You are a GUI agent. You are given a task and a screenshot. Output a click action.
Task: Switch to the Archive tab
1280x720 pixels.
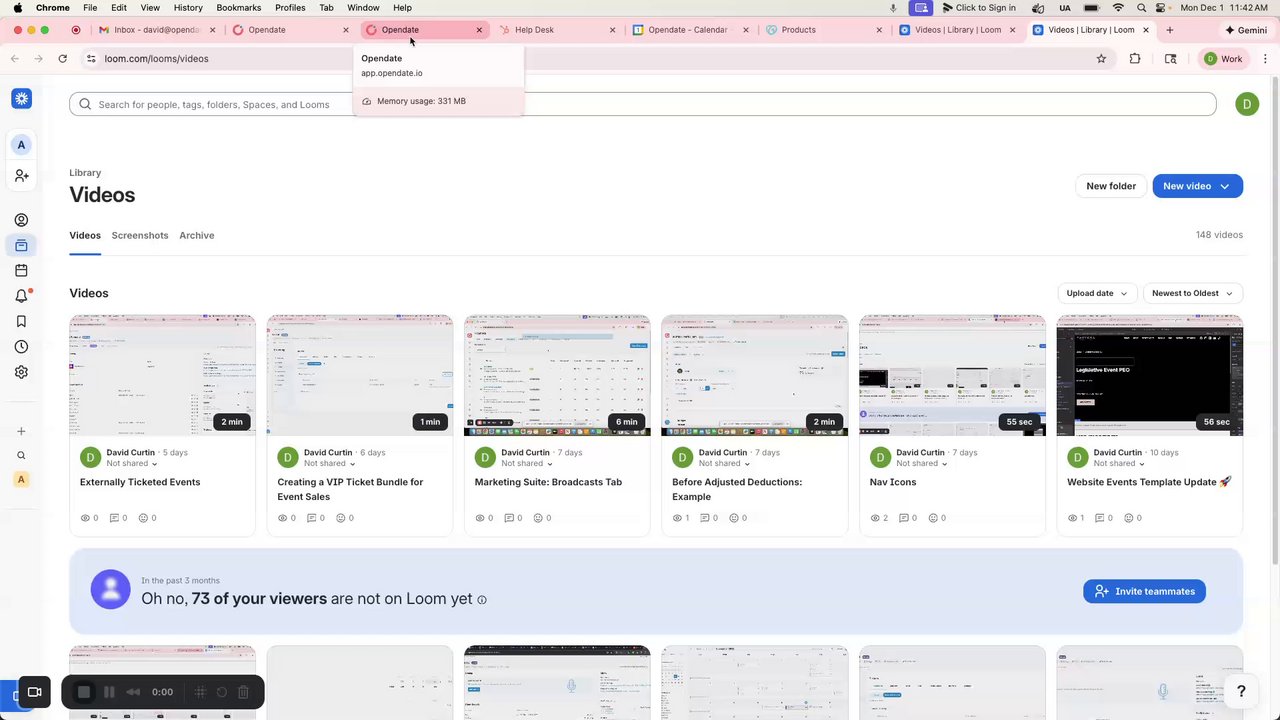click(197, 235)
